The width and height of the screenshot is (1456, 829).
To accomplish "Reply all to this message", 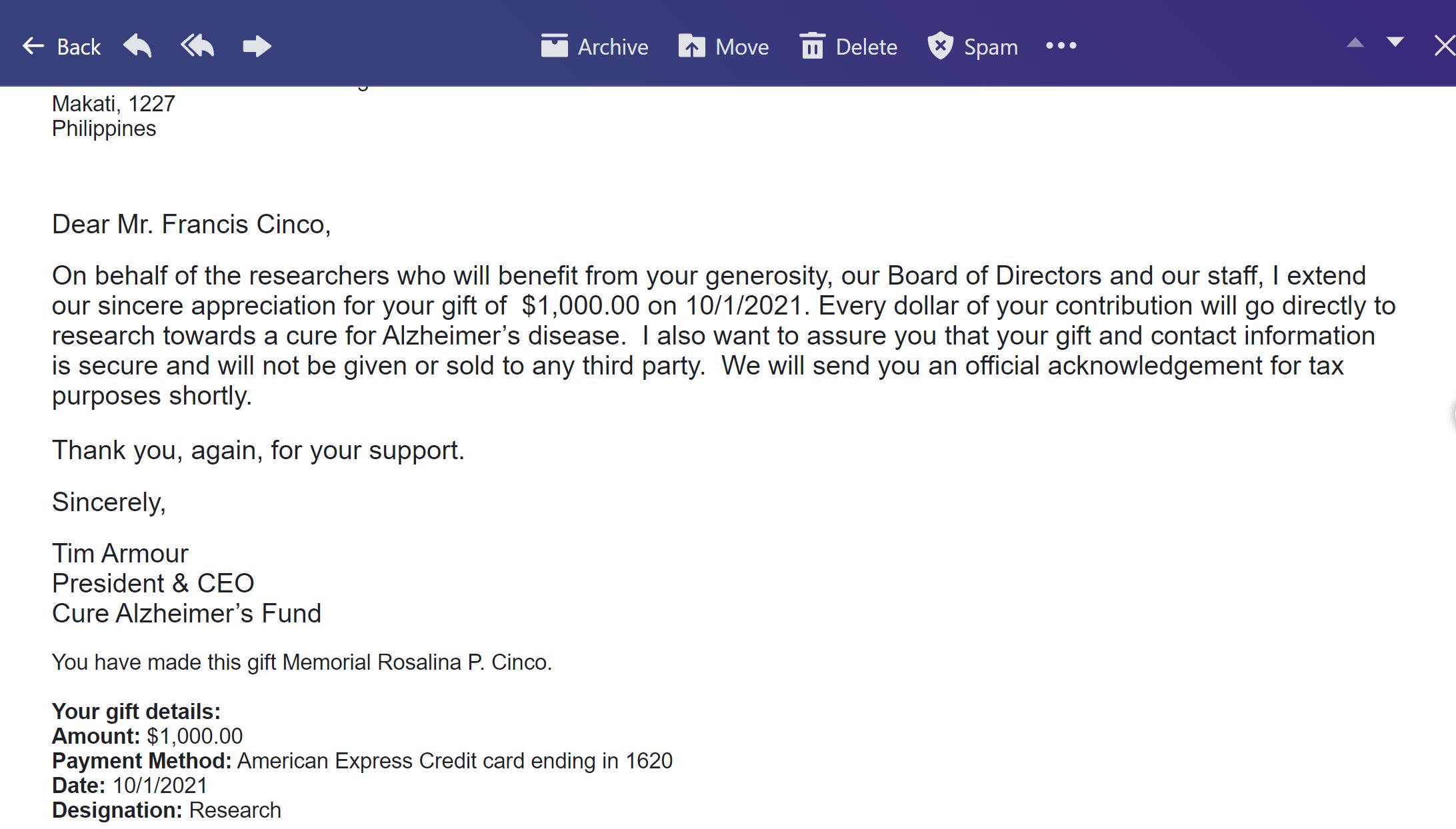I will [197, 46].
